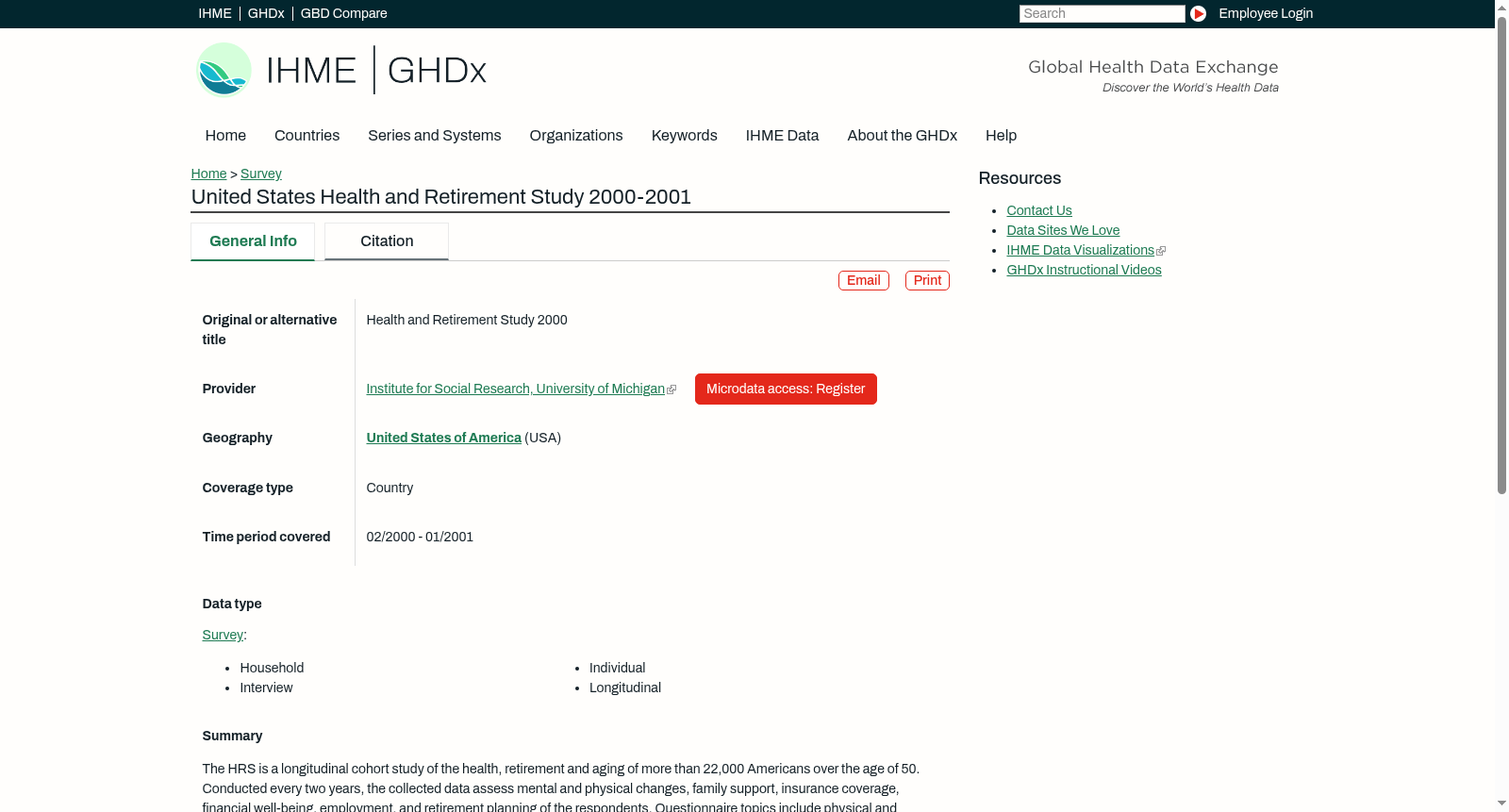
Task: Click the Survey data type link
Action: coord(223,635)
